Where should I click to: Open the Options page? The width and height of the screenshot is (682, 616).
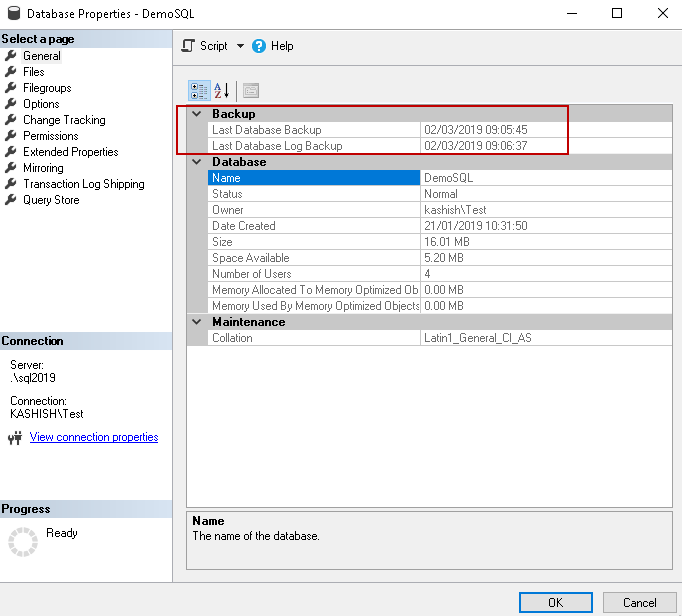(x=41, y=104)
